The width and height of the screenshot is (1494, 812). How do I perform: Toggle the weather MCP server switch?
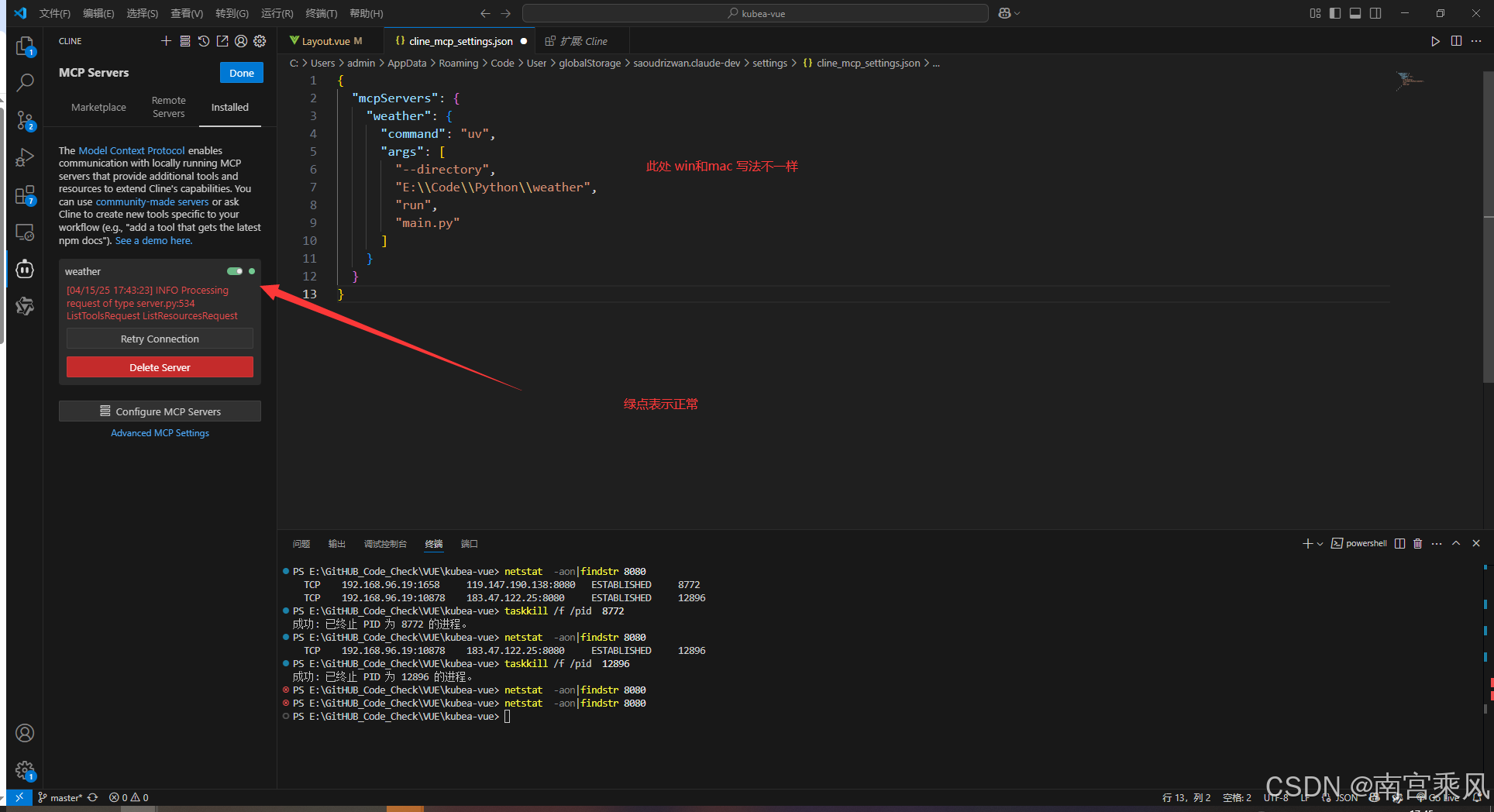(235, 271)
